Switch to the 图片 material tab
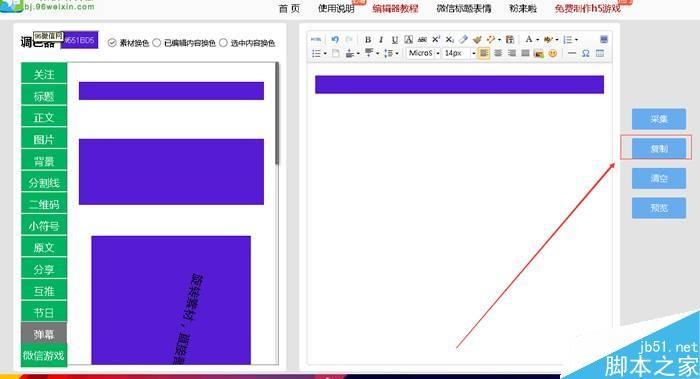 point(44,139)
